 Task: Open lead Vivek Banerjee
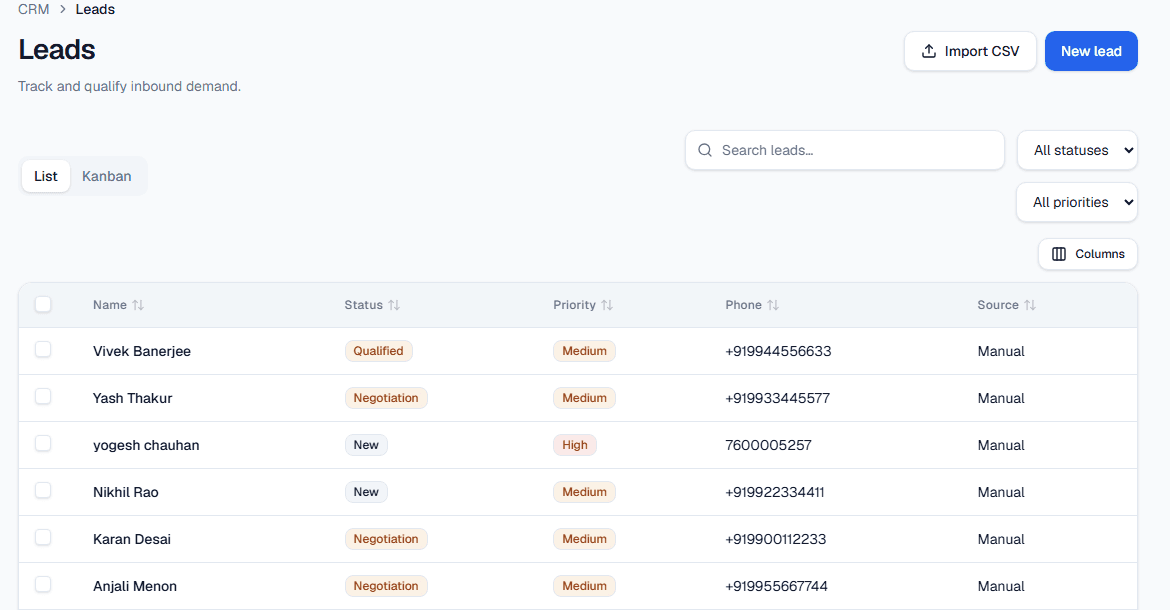point(142,351)
